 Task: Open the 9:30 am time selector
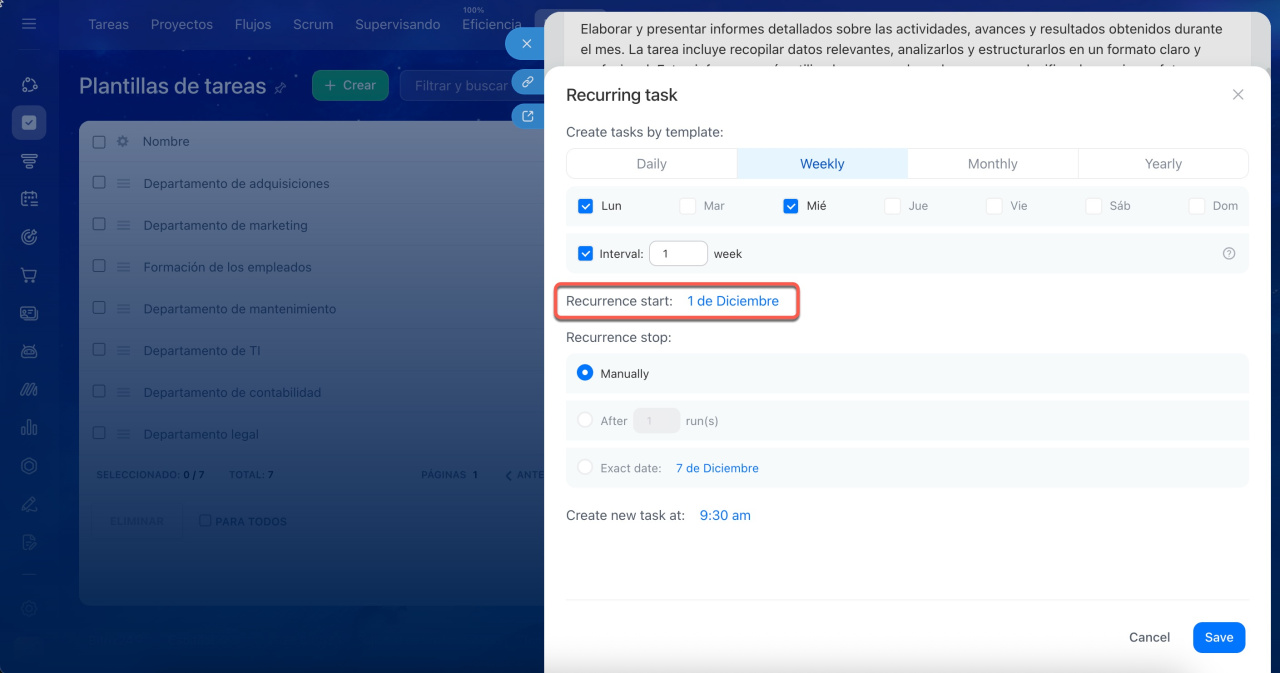coord(725,516)
